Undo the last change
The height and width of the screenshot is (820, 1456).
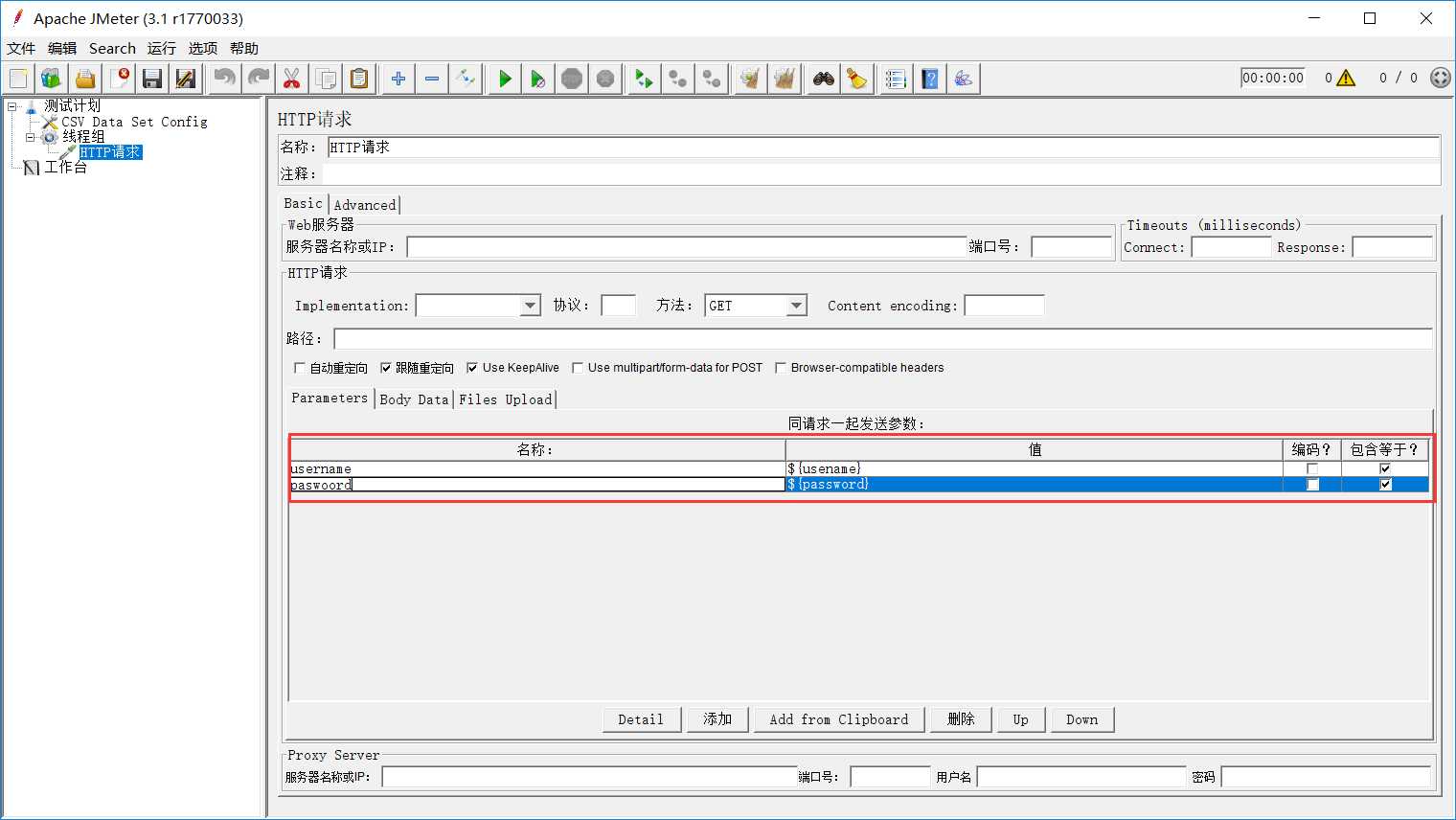[x=225, y=79]
